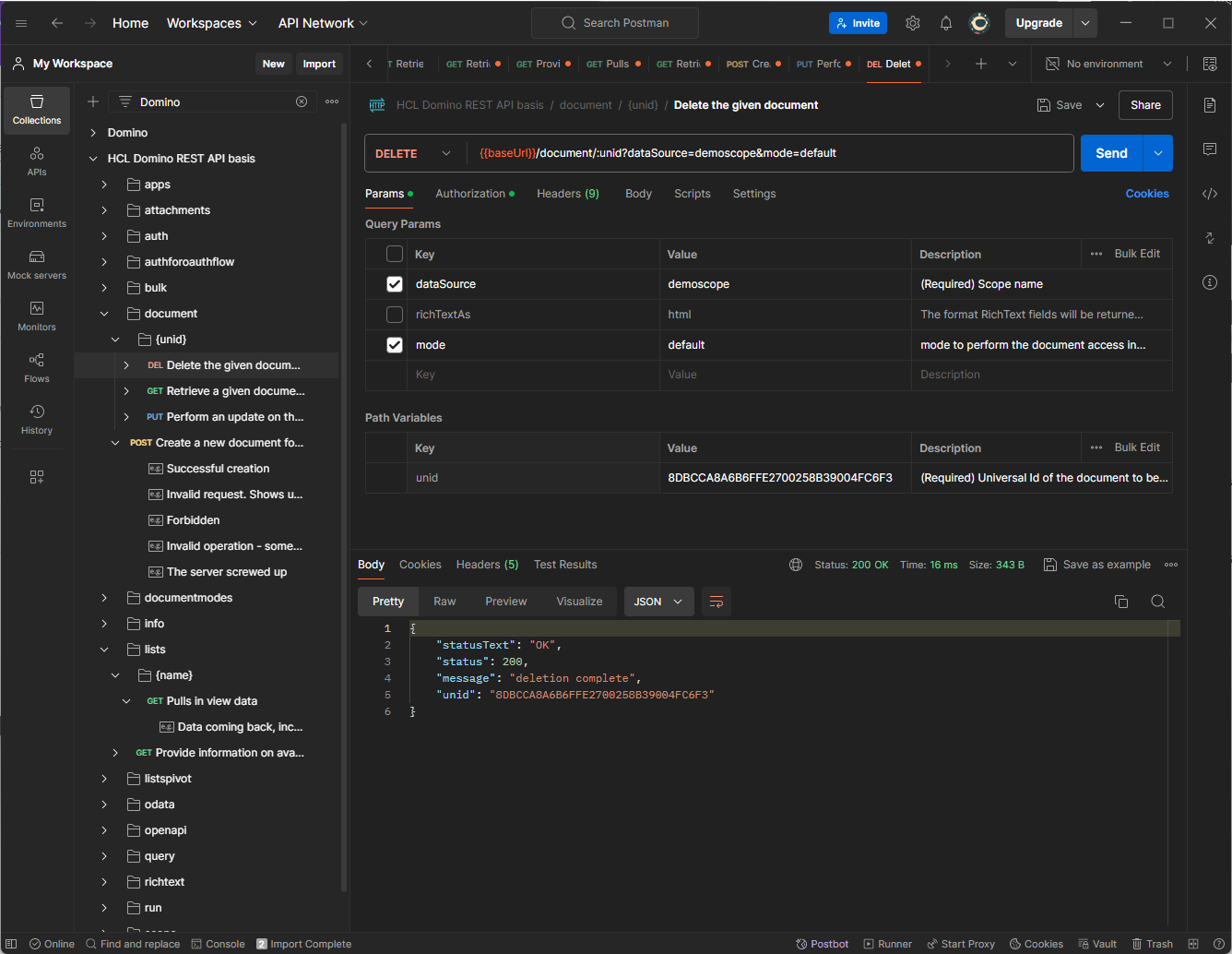Screen dimensions: 1232x954
Task: Click the Cookies link beside request tabs
Action: (x=1146, y=194)
